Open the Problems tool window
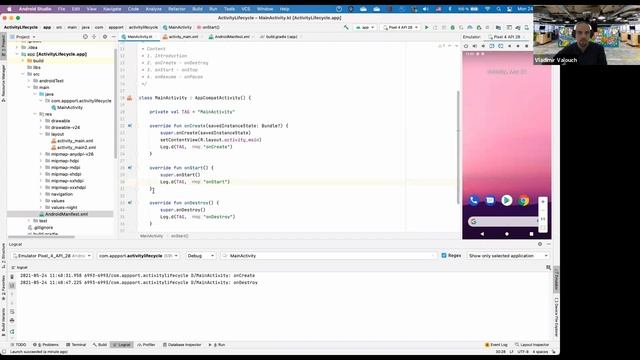Image resolution: width=640 pixels, height=360 pixels. point(46,345)
